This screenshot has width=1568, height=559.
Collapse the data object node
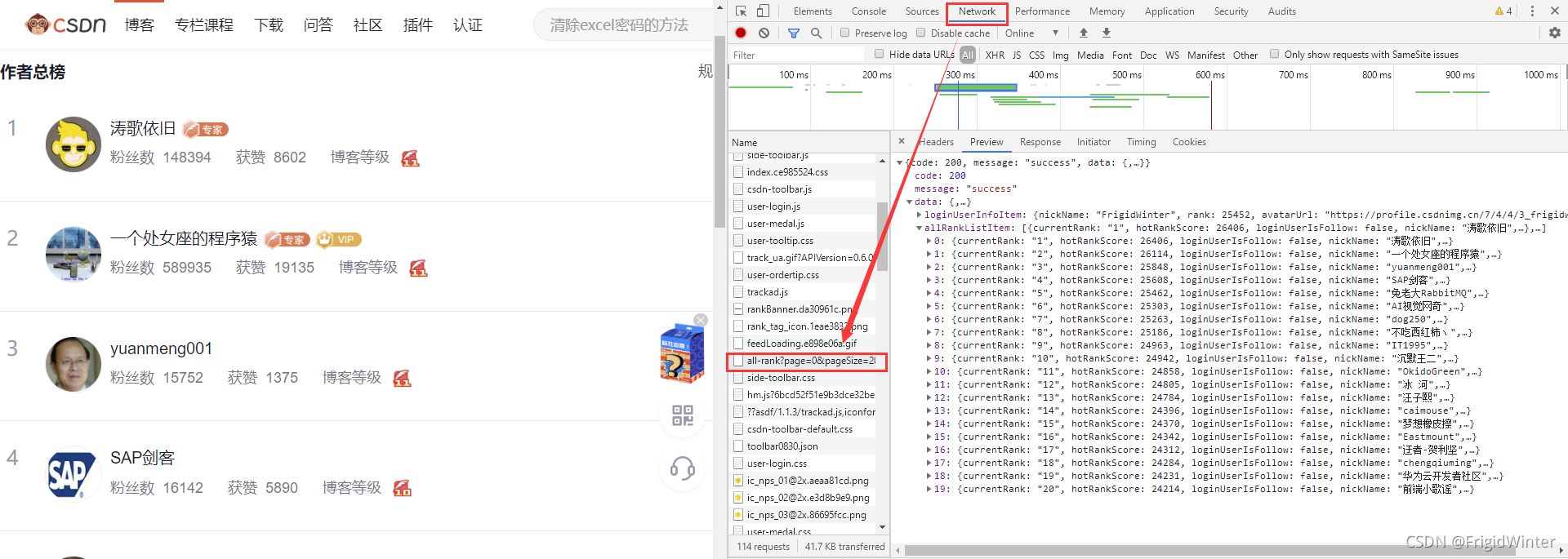click(x=909, y=202)
